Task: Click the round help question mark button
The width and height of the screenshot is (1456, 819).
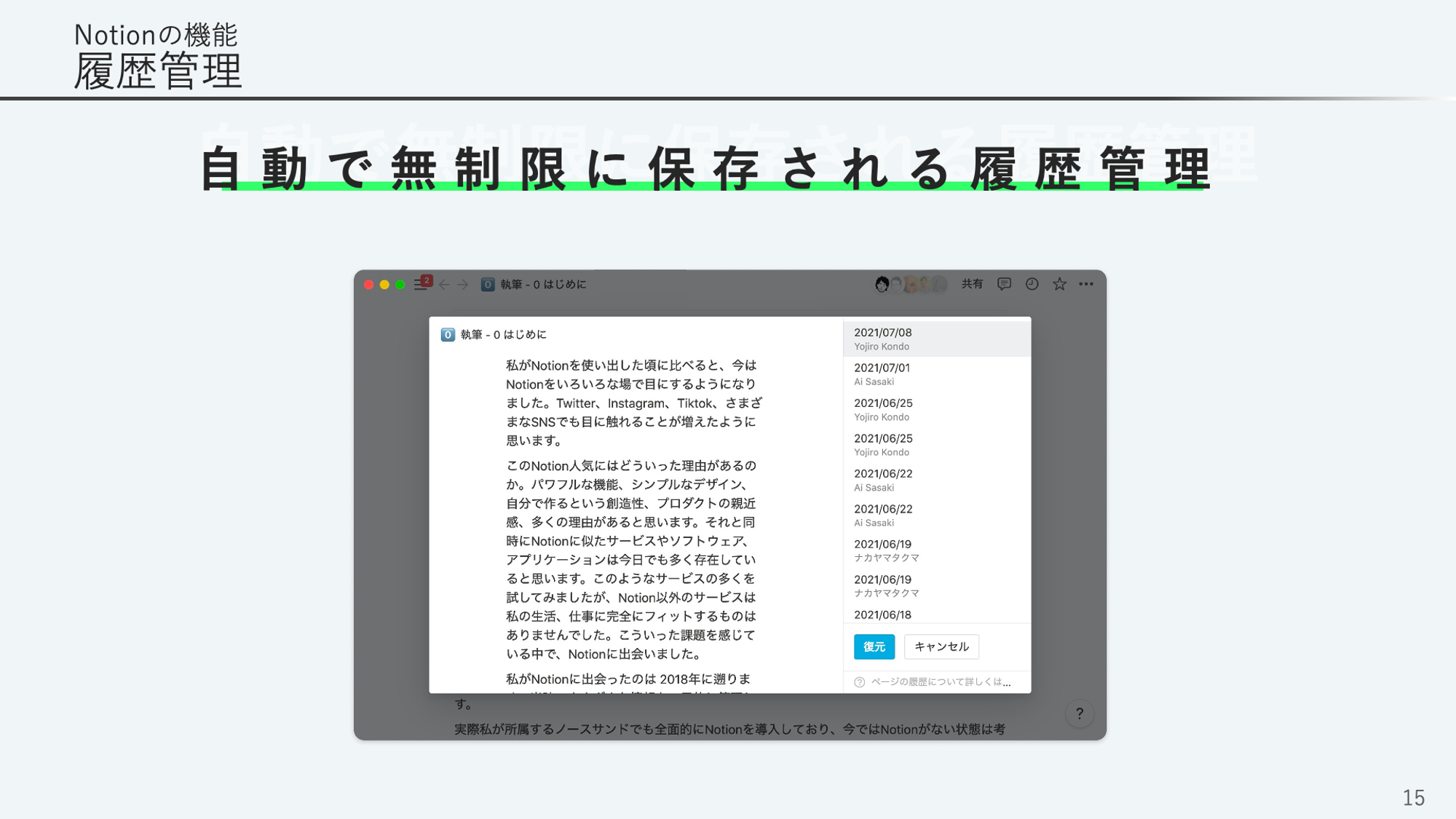Action: point(1079,713)
